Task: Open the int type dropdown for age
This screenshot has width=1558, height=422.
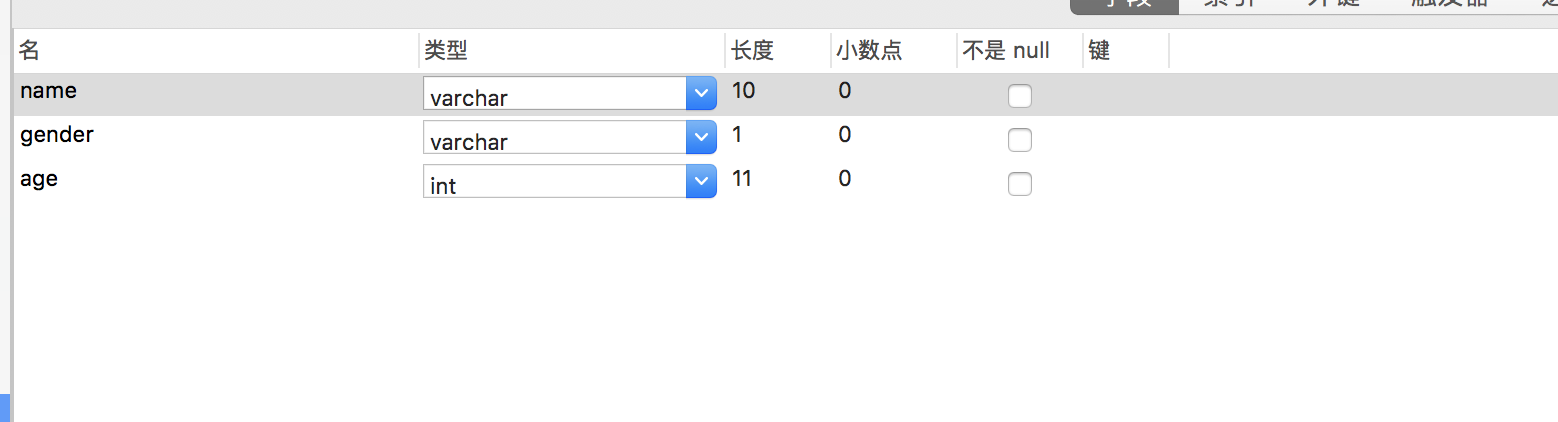Action: click(x=701, y=182)
